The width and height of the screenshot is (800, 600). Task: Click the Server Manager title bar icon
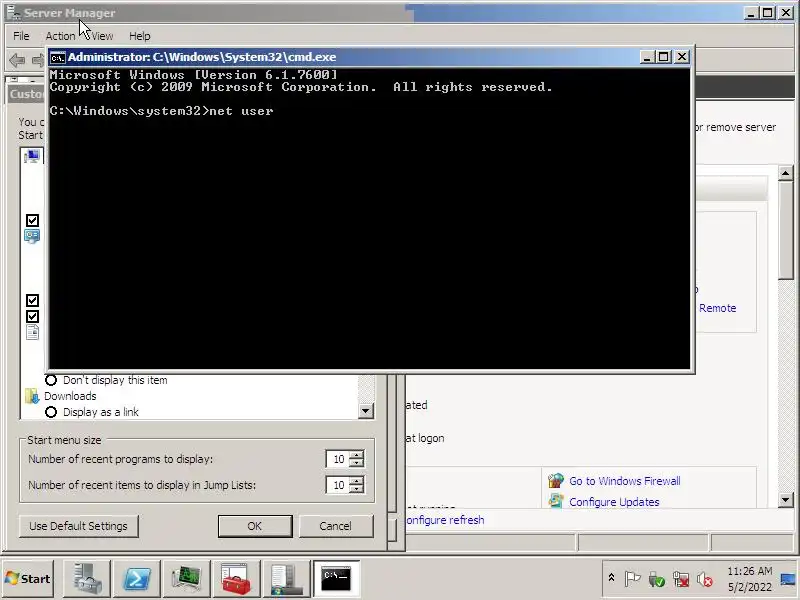13,12
